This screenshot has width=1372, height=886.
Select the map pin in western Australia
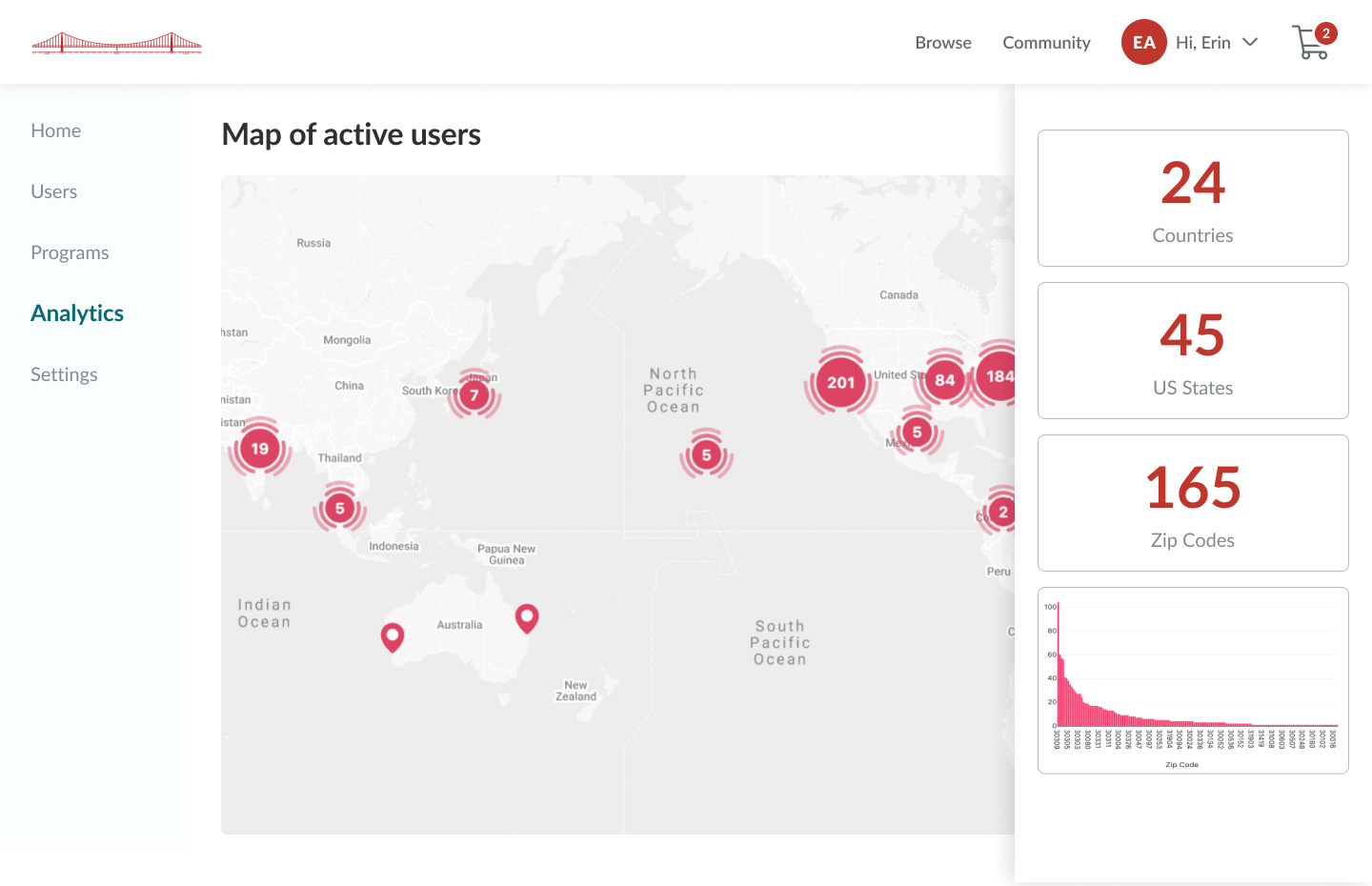392,636
